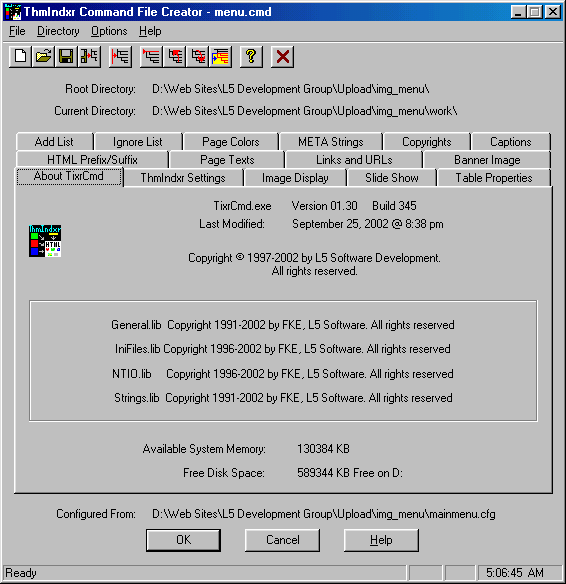Click the red flag root directory icon
The width and height of the screenshot is (566, 584).
click(151, 57)
